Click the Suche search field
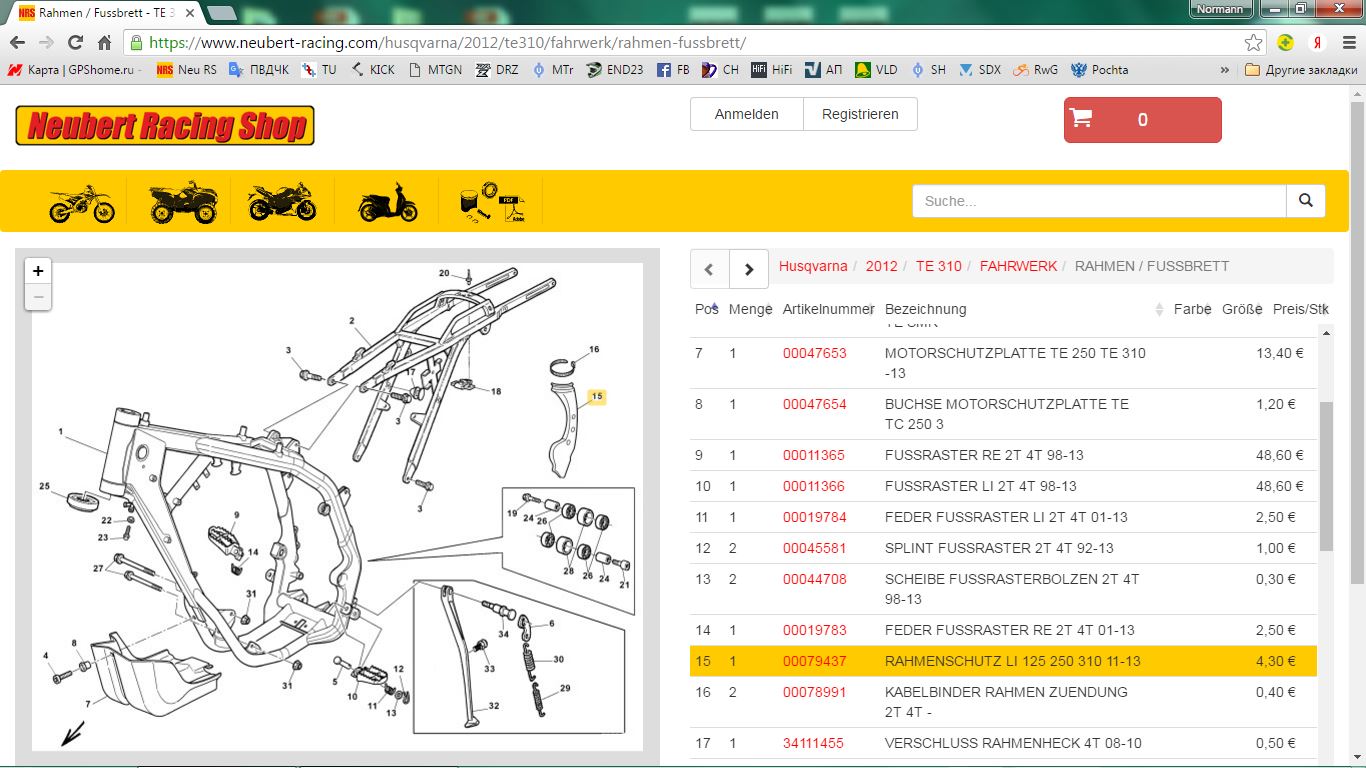Viewport: 1366px width, 768px height. pyautogui.click(x=1099, y=201)
